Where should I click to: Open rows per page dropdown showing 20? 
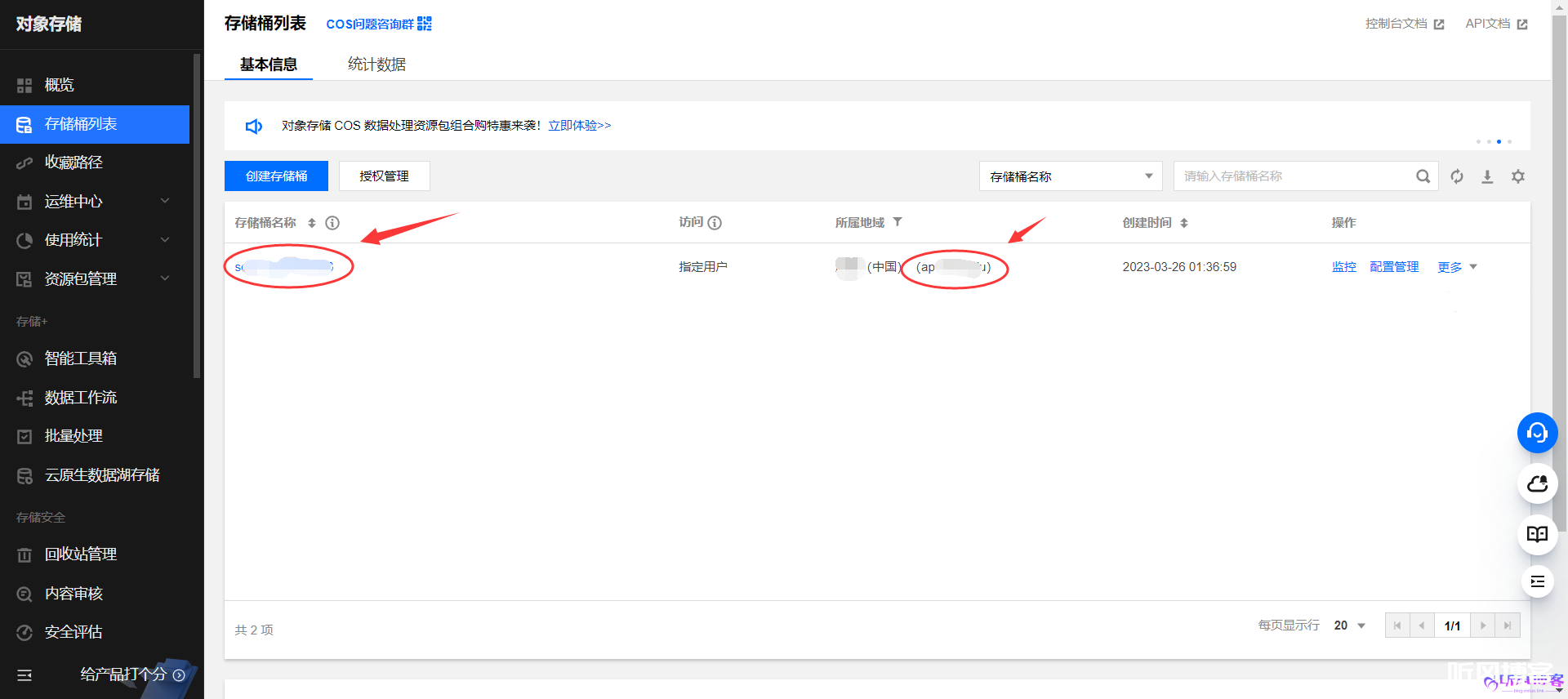click(x=1350, y=626)
